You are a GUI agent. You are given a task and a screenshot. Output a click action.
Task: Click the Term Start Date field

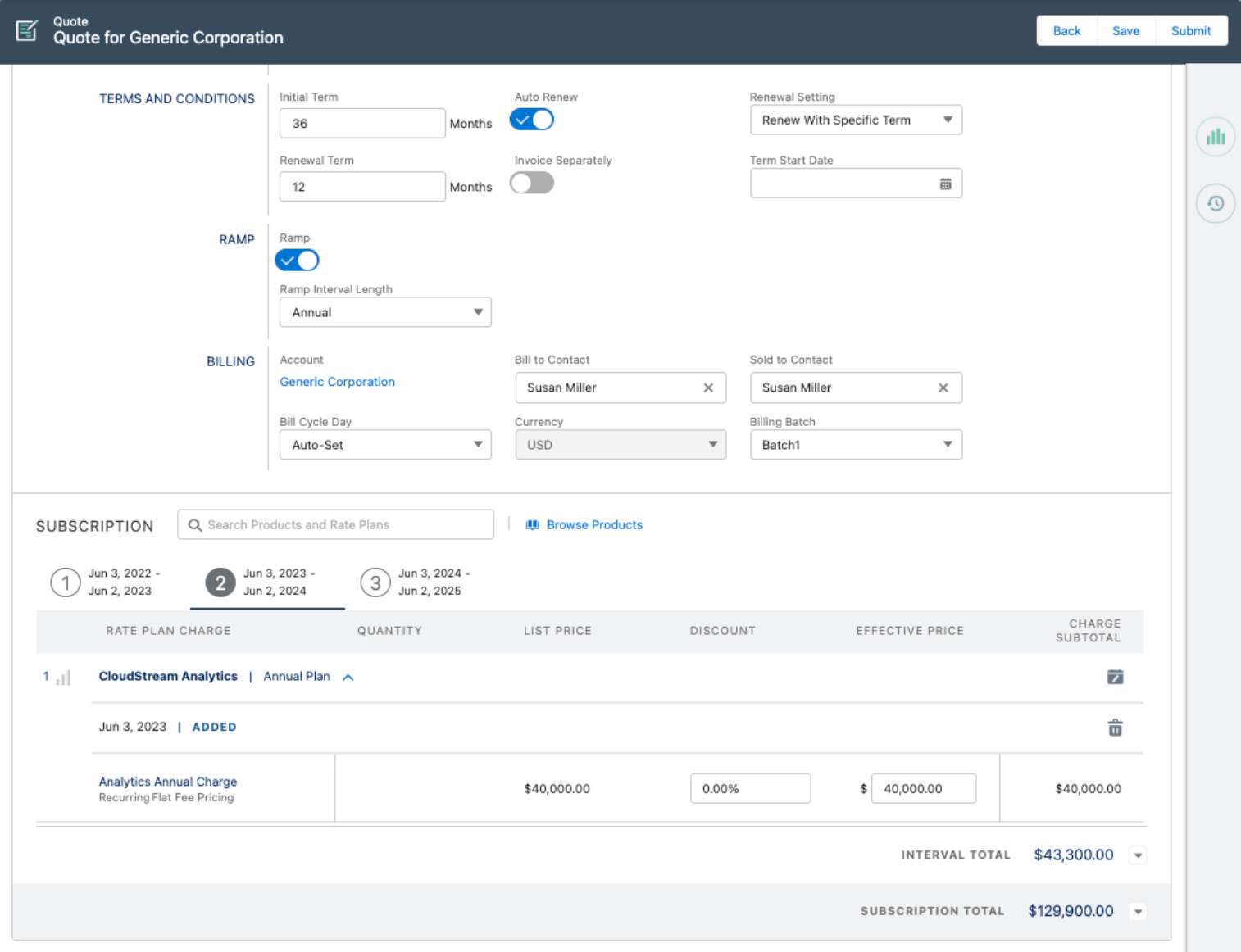click(x=856, y=184)
